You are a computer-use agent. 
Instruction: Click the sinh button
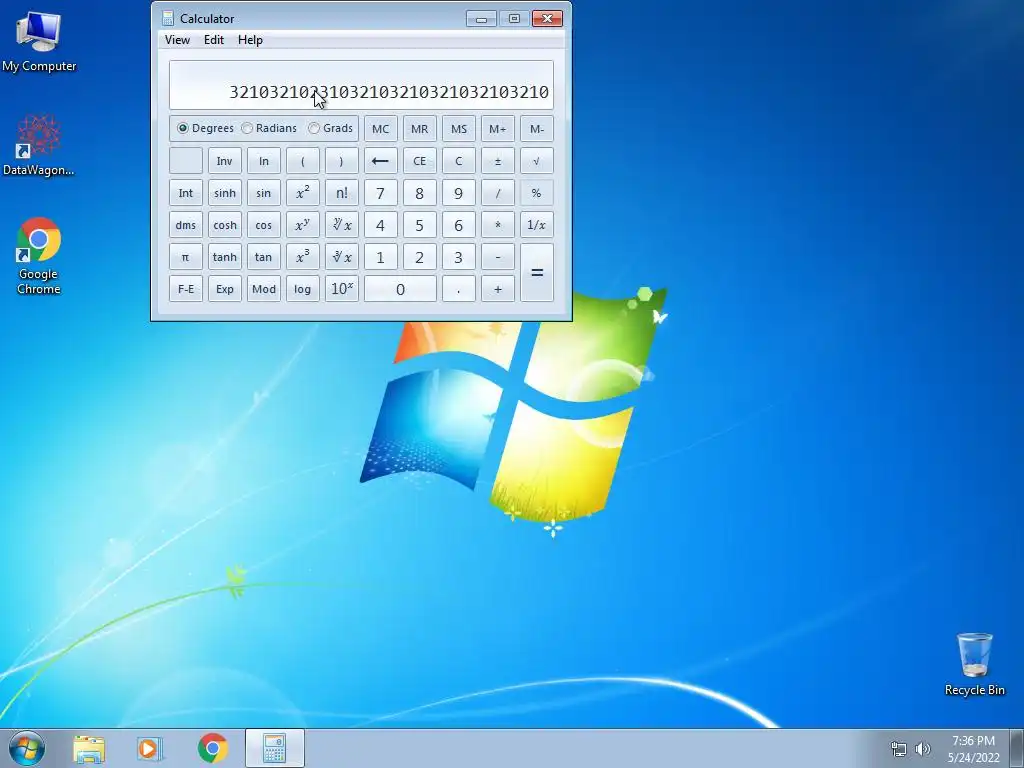[225, 193]
